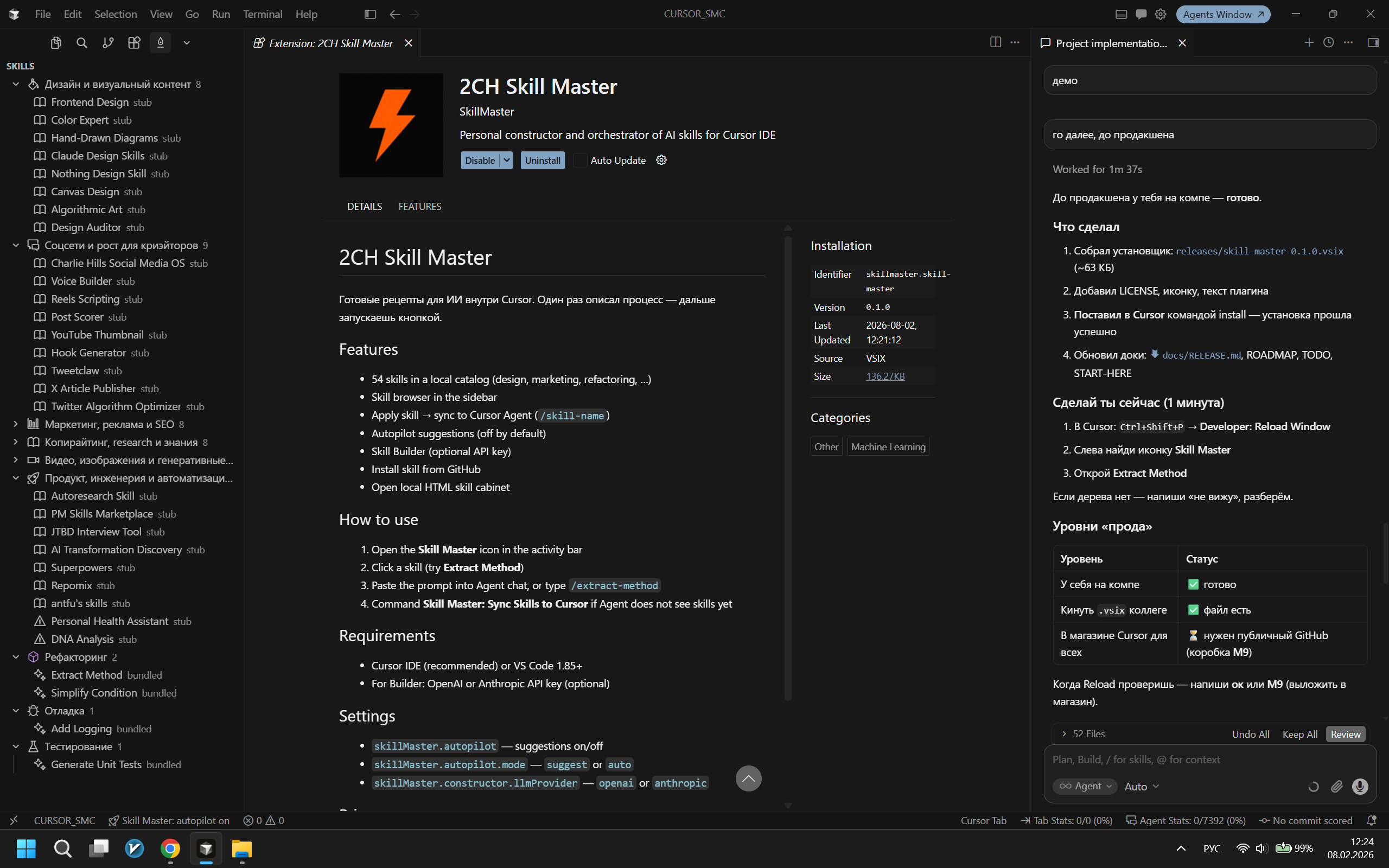
Task: Open notifications bell in status bar
Action: pos(1371,820)
